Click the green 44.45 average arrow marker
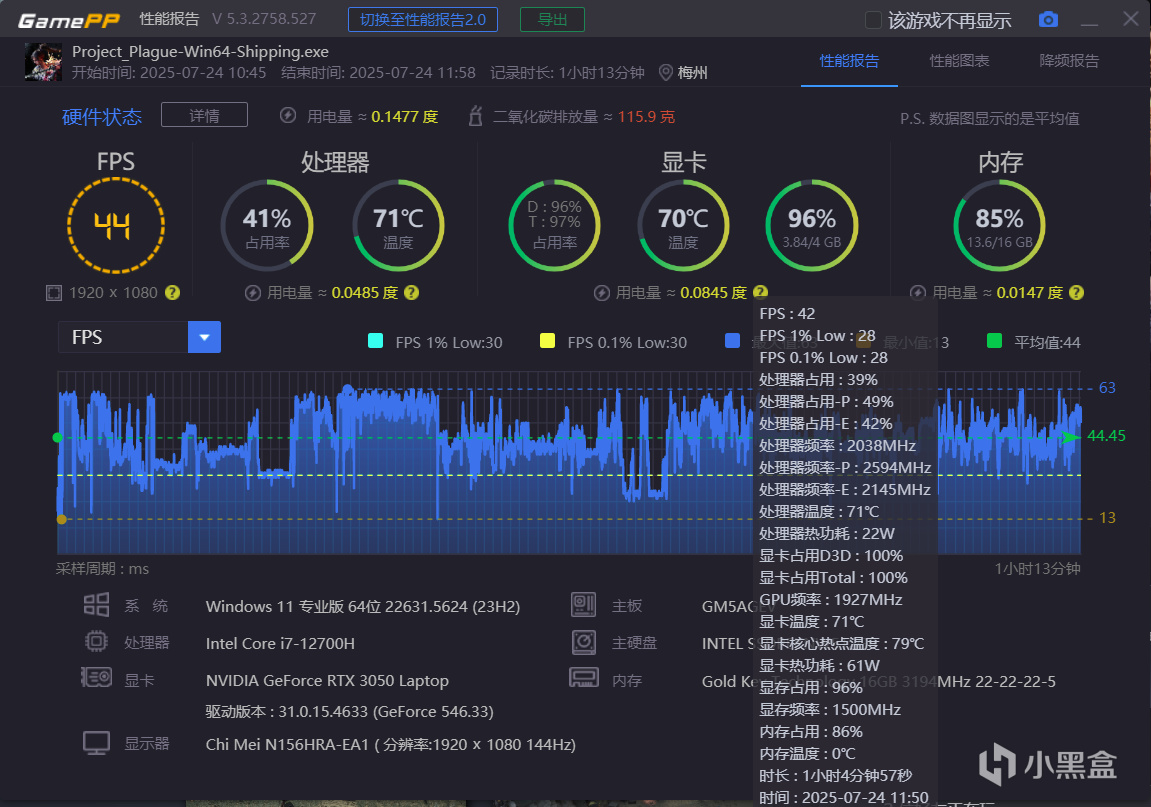Screen dimensions: 1151x807 click(1072, 437)
